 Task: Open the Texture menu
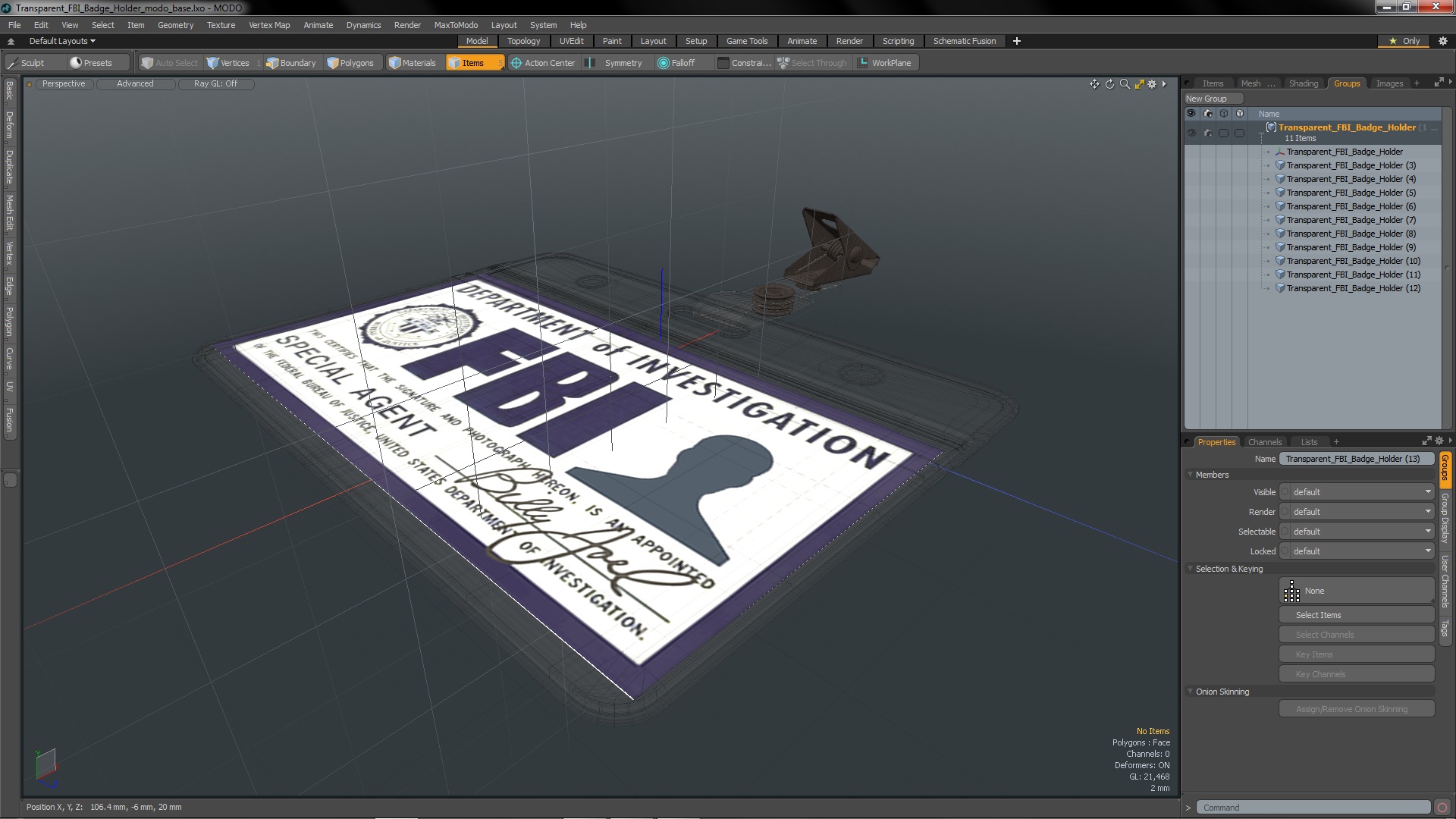pyautogui.click(x=221, y=25)
